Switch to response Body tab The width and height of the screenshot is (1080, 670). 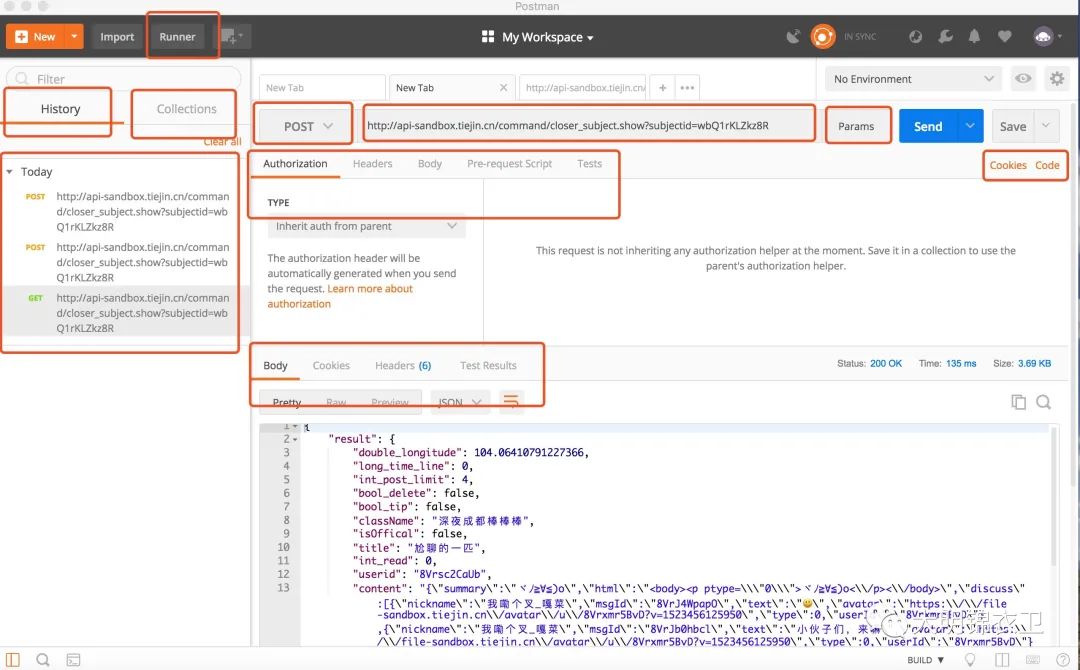[275, 366]
